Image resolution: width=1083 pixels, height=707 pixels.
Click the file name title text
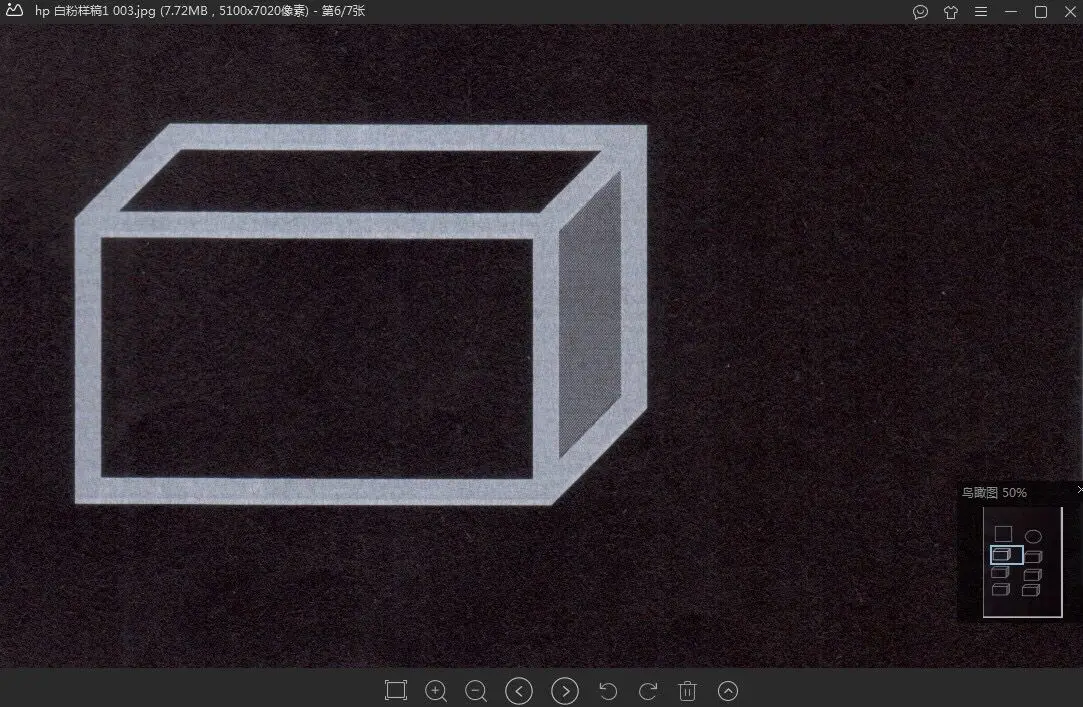[200, 11]
